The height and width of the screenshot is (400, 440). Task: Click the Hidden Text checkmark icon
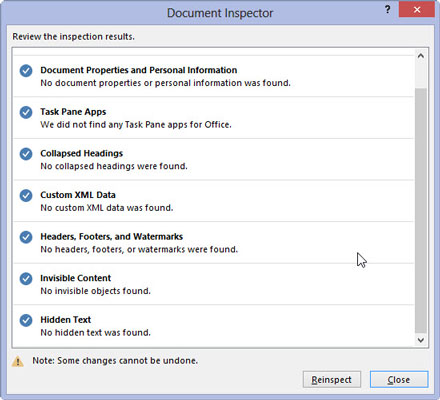coord(26,320)
